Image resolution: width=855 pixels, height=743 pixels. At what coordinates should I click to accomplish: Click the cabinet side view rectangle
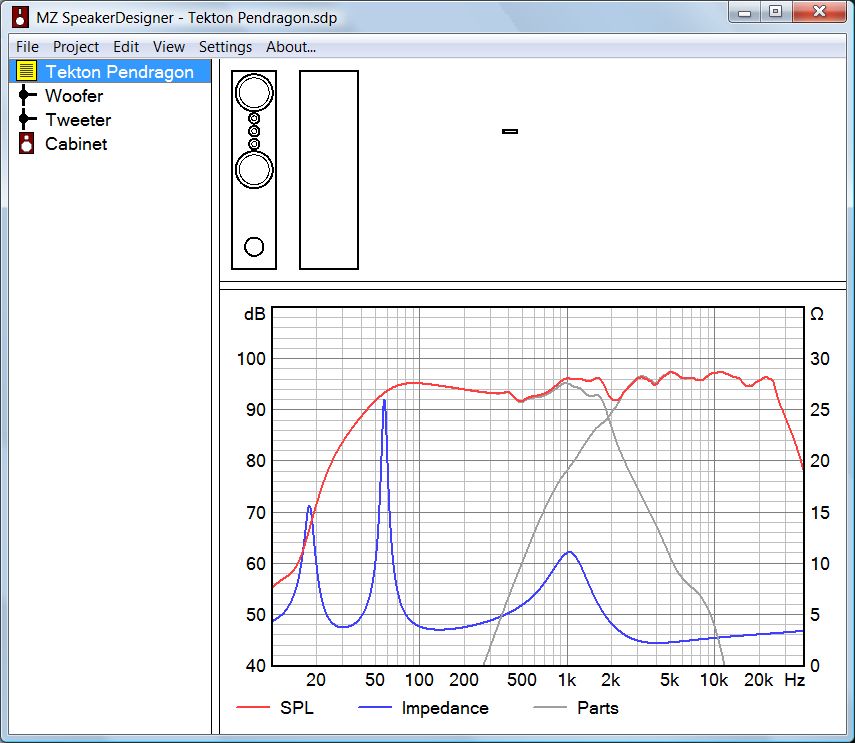pyautogui.click(x=329, y=170)
